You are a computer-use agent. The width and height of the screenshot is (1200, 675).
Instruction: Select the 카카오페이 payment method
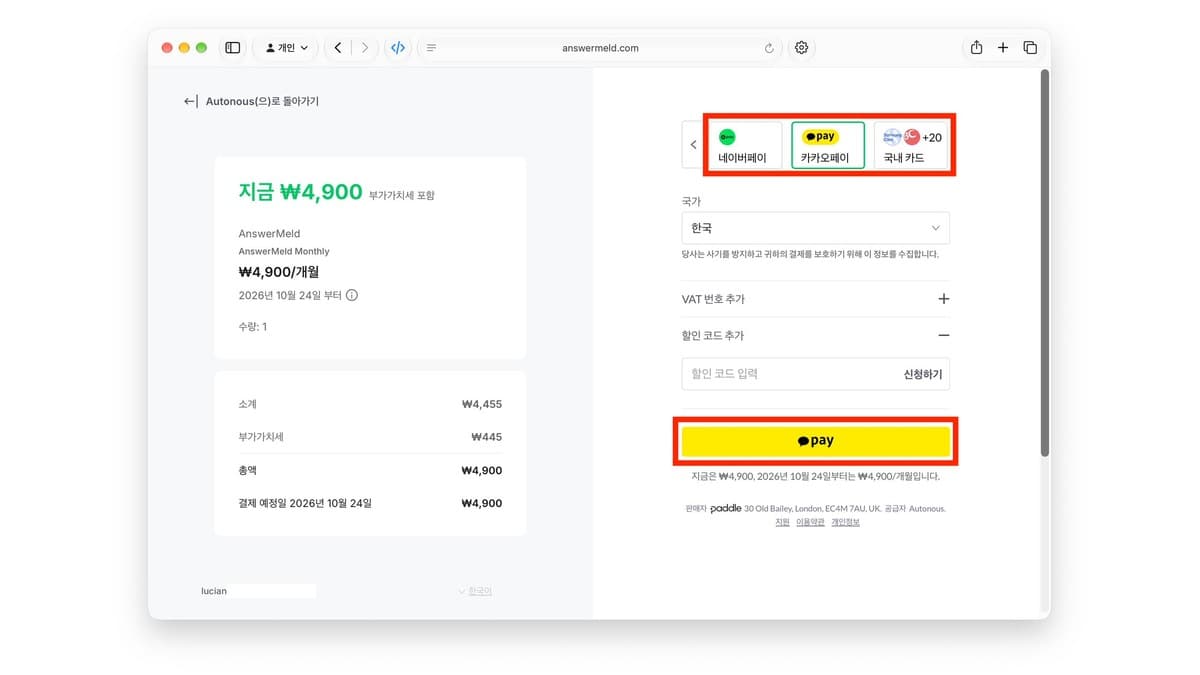coord(828,146)
